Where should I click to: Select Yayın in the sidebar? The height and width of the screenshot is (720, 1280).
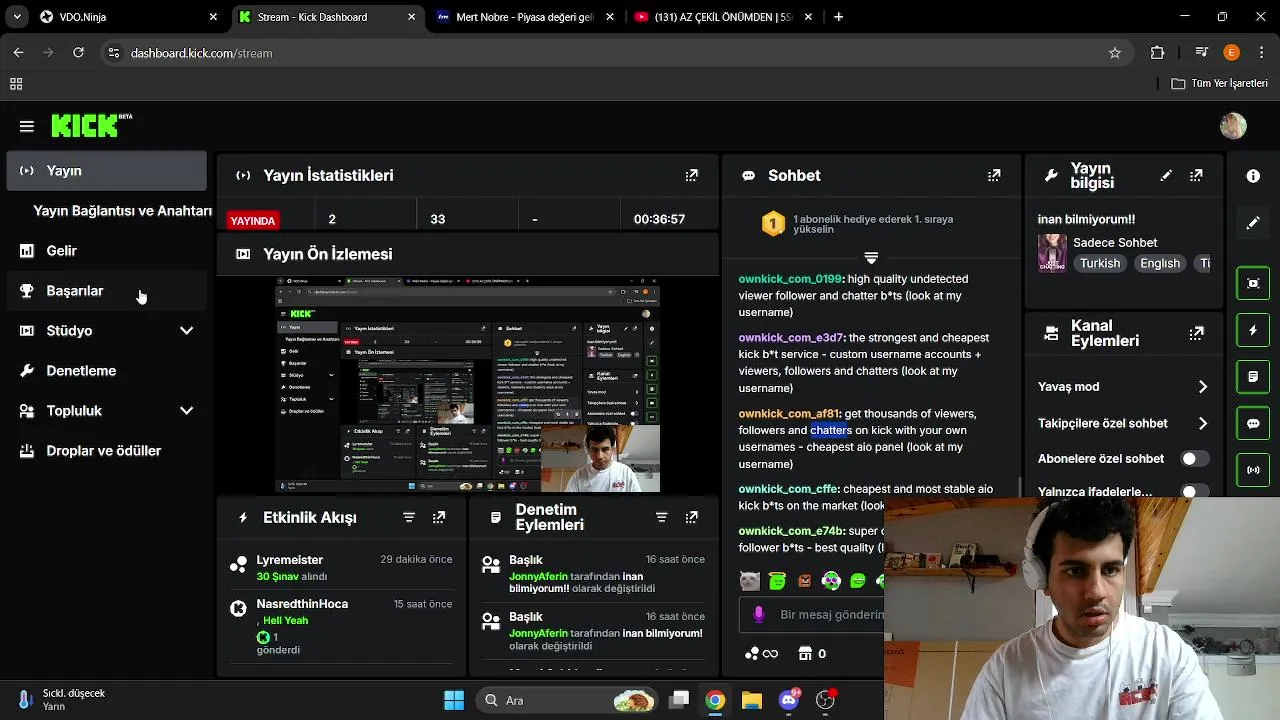(x=106, y=171)
